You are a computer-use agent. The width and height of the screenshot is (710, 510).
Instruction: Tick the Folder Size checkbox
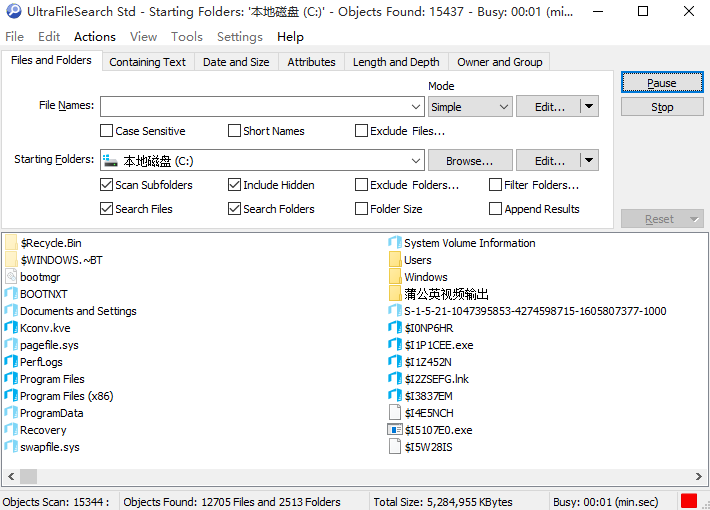tap(361, 209)
